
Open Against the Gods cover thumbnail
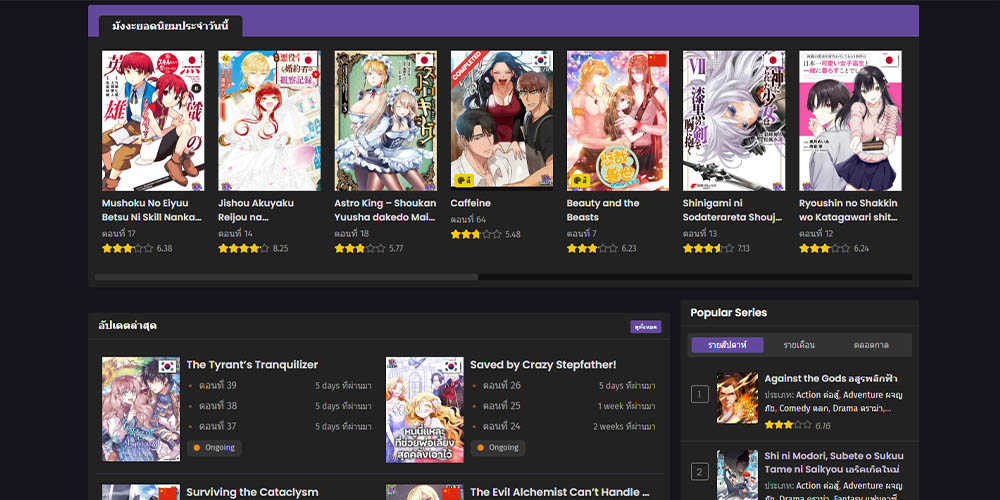tap(737, 398)
